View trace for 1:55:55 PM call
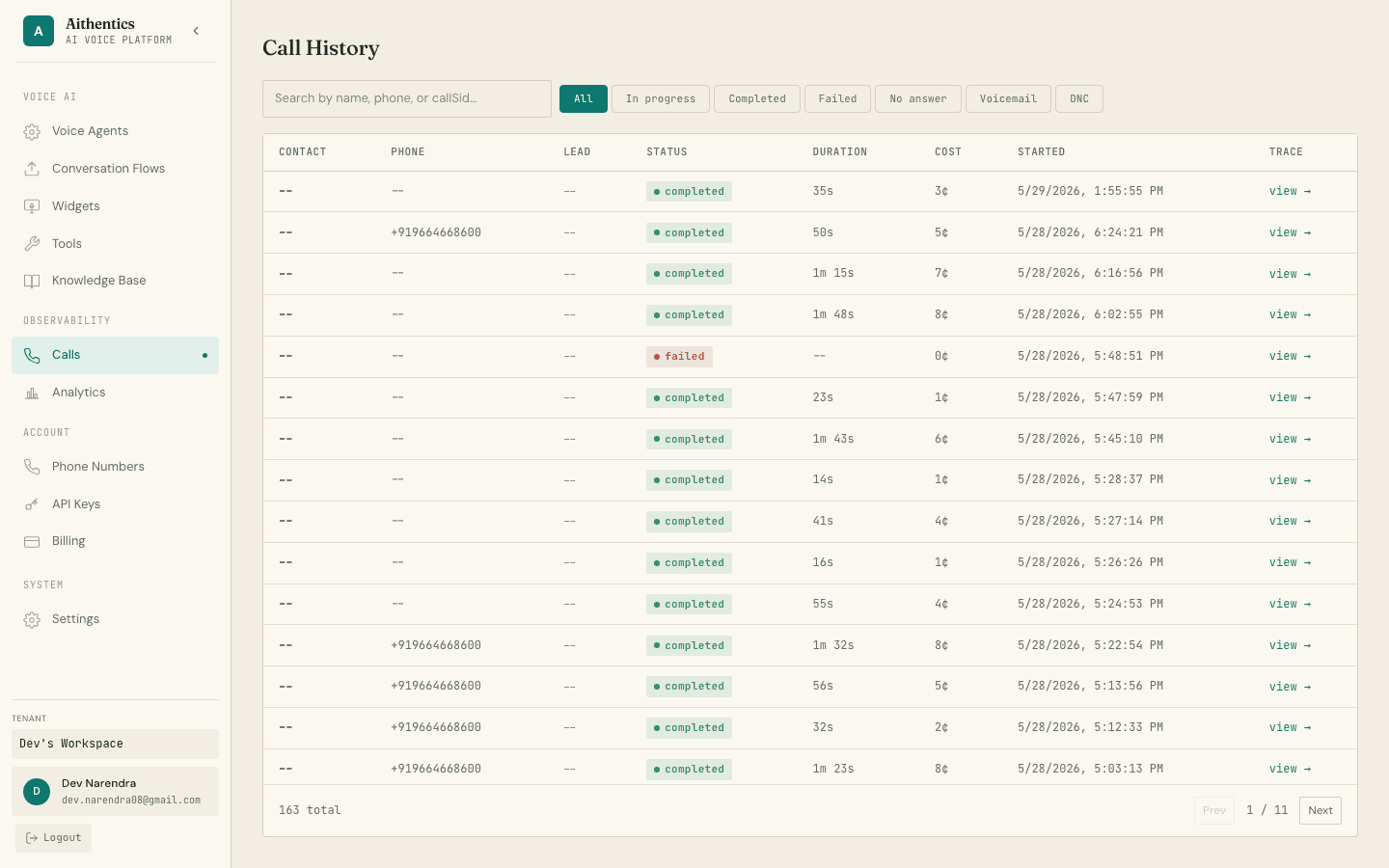The image size is (1389, 868). 1290,191
